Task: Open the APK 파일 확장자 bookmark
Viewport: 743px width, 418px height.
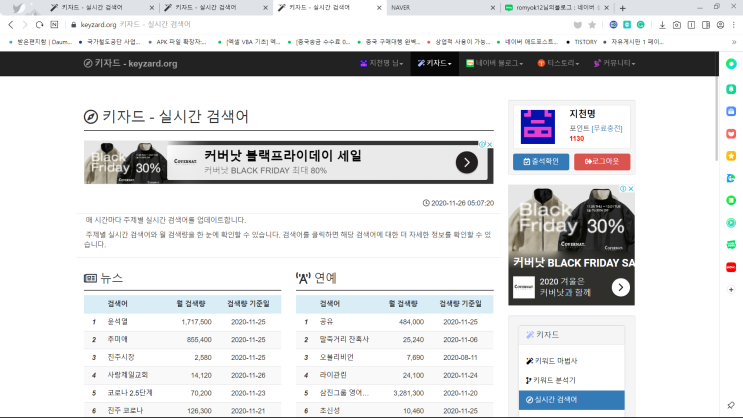Action: (x=177, y=42)
